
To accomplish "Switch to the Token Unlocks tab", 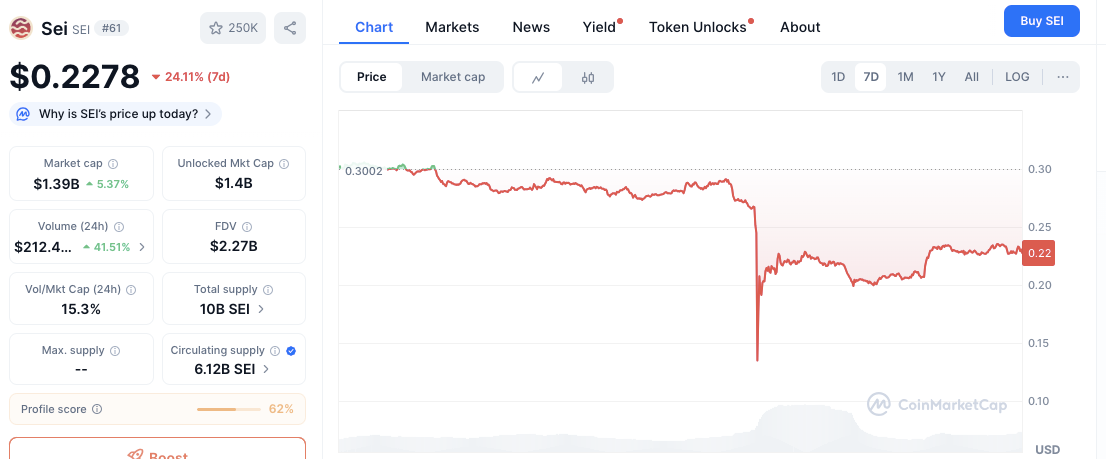I will 698,27.
